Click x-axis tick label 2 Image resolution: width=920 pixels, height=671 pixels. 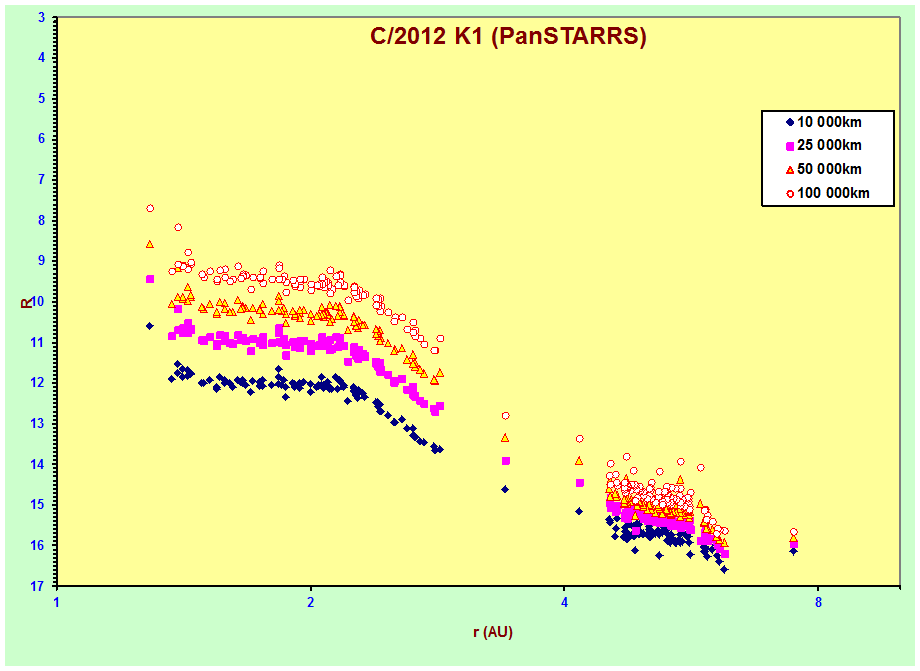[x=311, y=602]
